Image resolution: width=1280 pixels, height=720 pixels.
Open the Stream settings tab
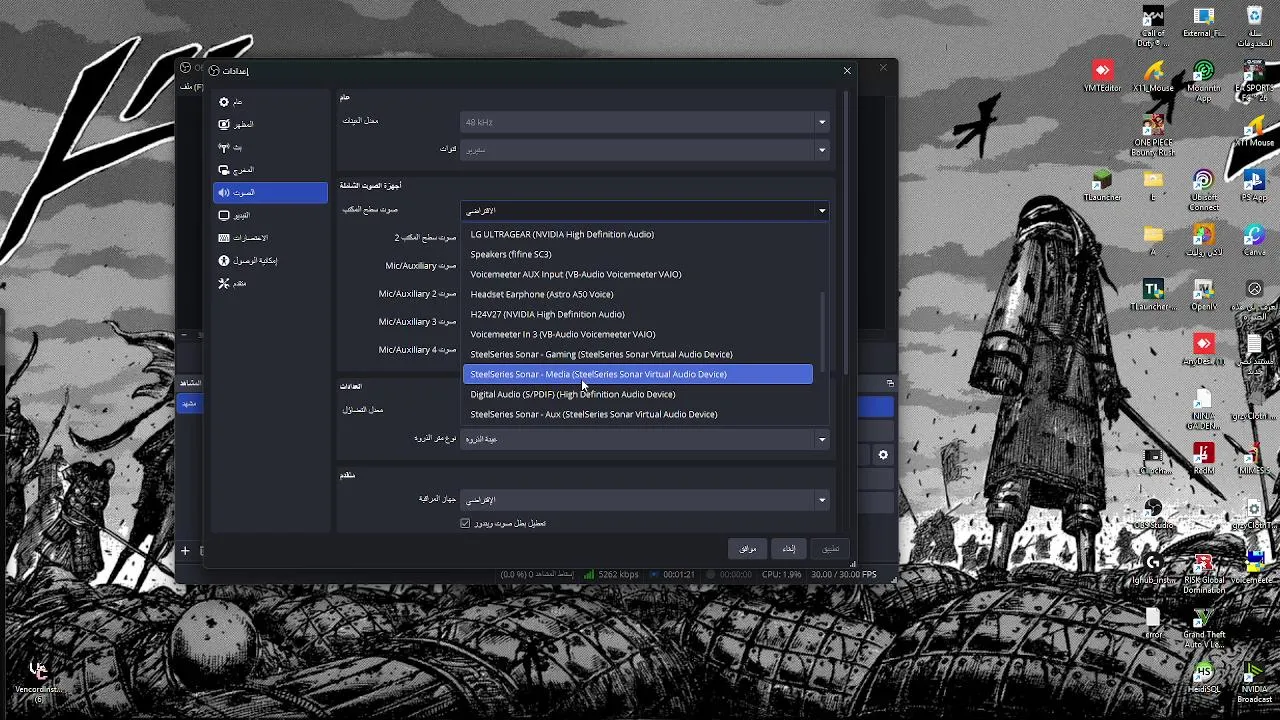point(270,147)
